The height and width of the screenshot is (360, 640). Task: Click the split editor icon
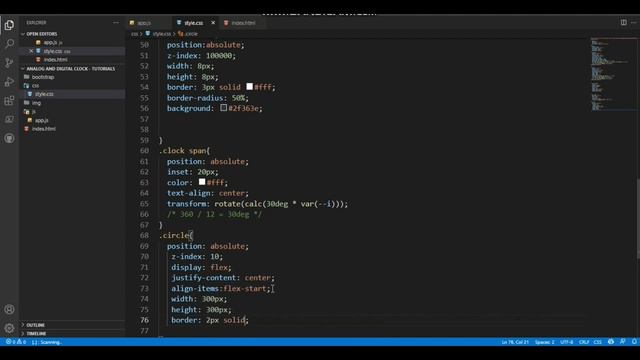[624, 22]
